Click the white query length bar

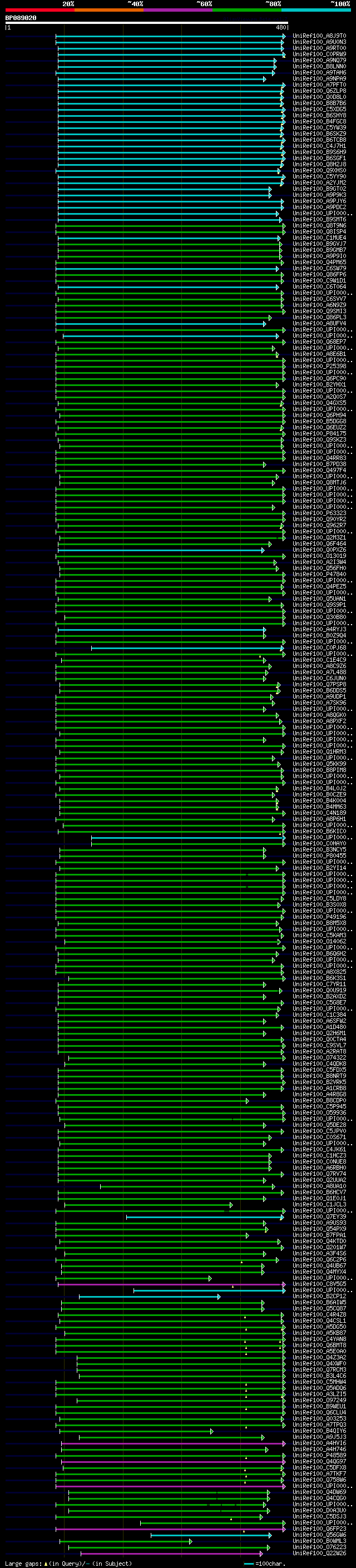pyautogui.click(x=147, y=23)
